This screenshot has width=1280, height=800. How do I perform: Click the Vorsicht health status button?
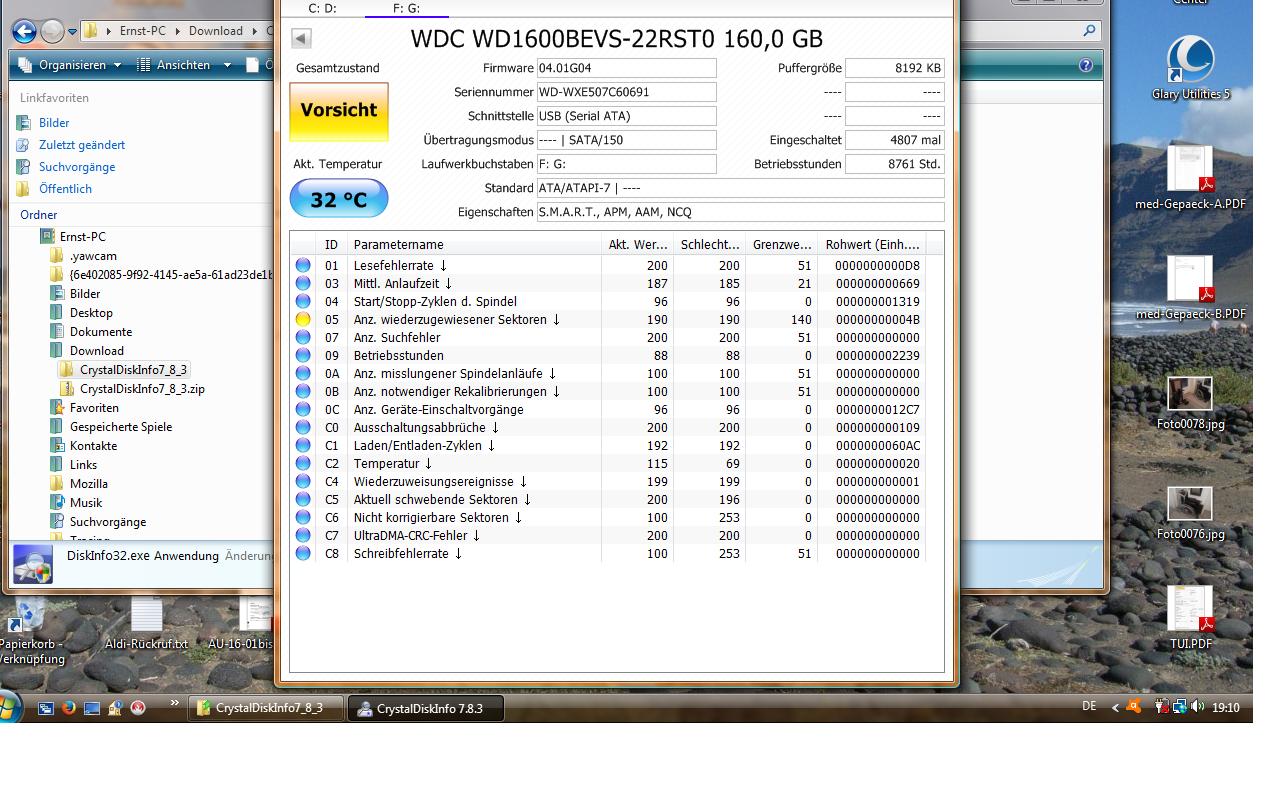coord(339,111)
